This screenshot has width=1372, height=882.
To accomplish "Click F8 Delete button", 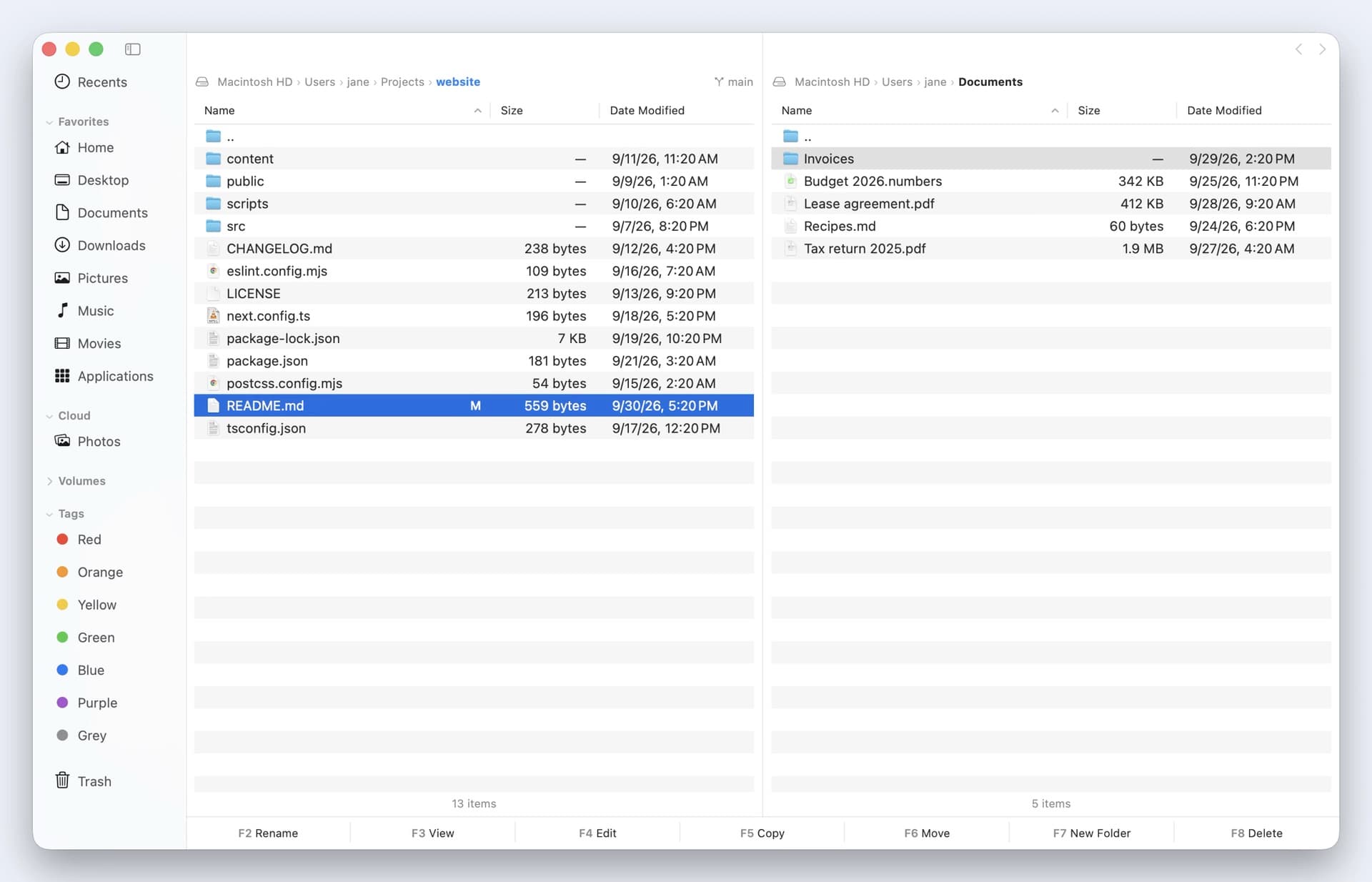I will [1256, 833].
